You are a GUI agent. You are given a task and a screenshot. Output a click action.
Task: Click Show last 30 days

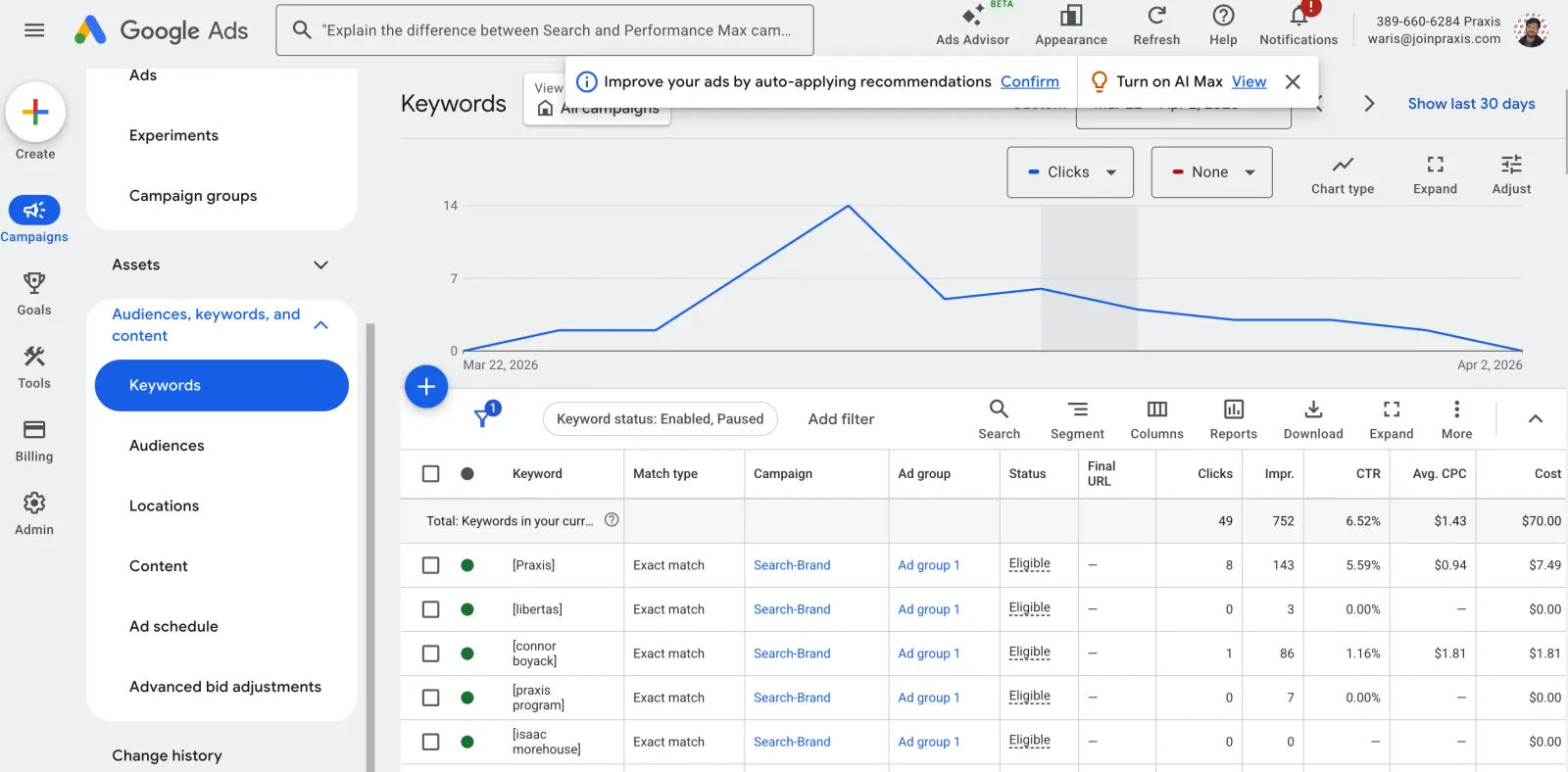[1471, 104]
